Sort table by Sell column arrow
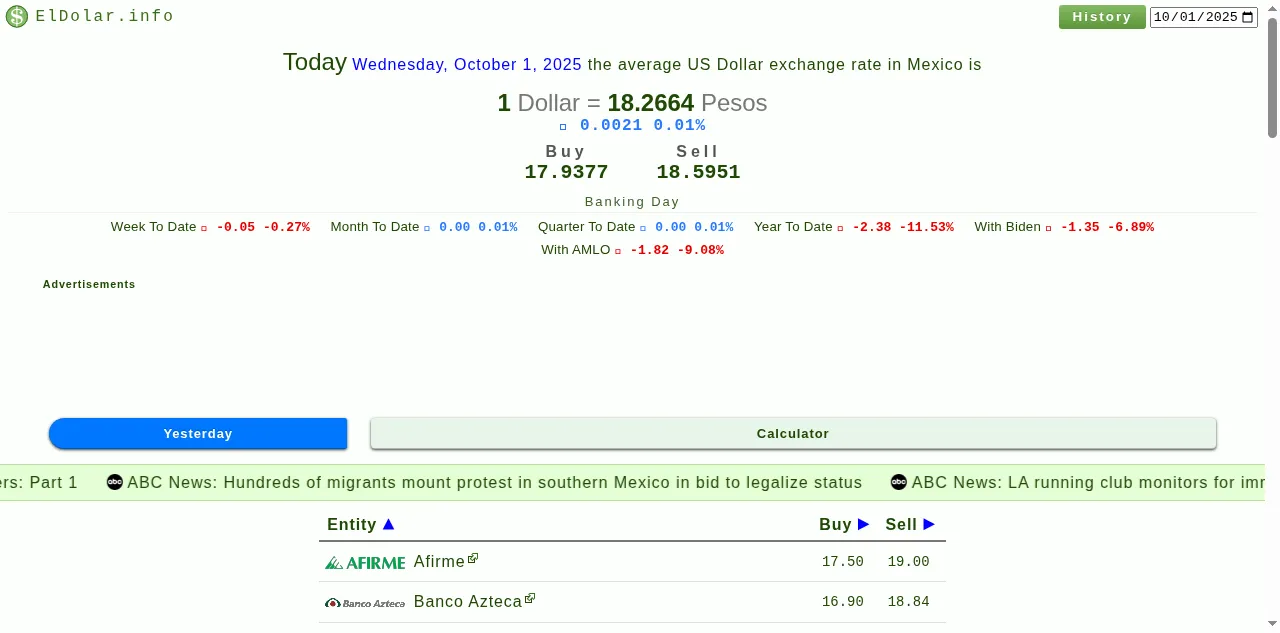Viewport: 1280px width, 633px height. (x=929, y=524)
